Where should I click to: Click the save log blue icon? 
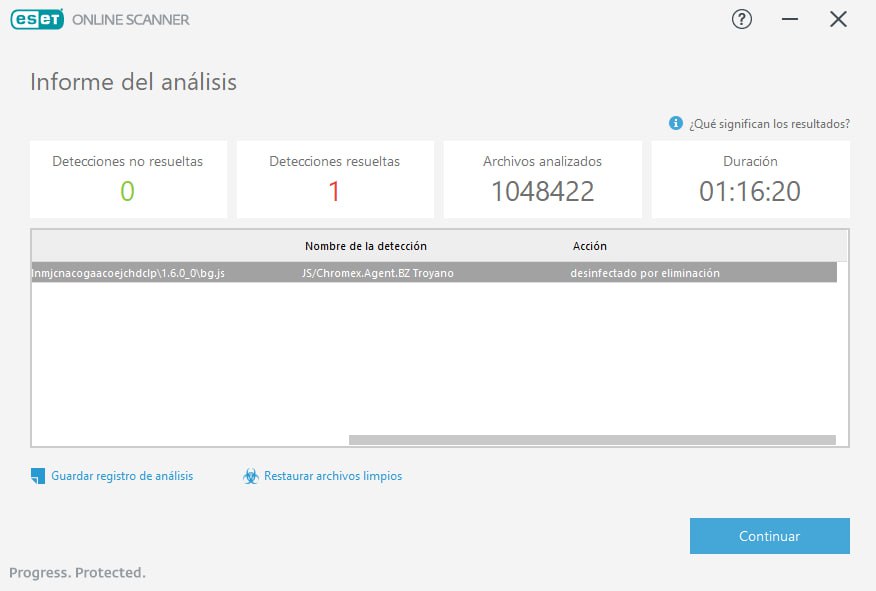click(x=37, y=476)
